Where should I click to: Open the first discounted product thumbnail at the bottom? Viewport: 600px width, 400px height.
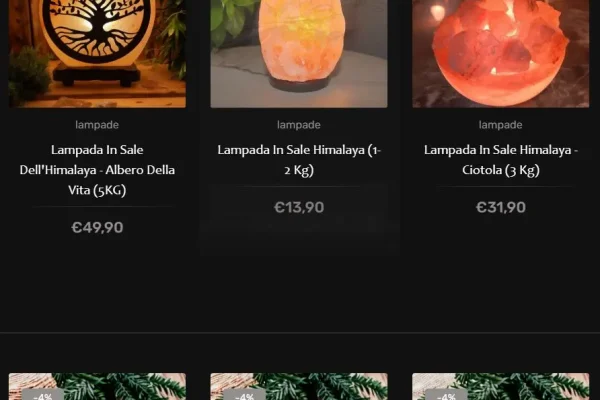point(97,387)
